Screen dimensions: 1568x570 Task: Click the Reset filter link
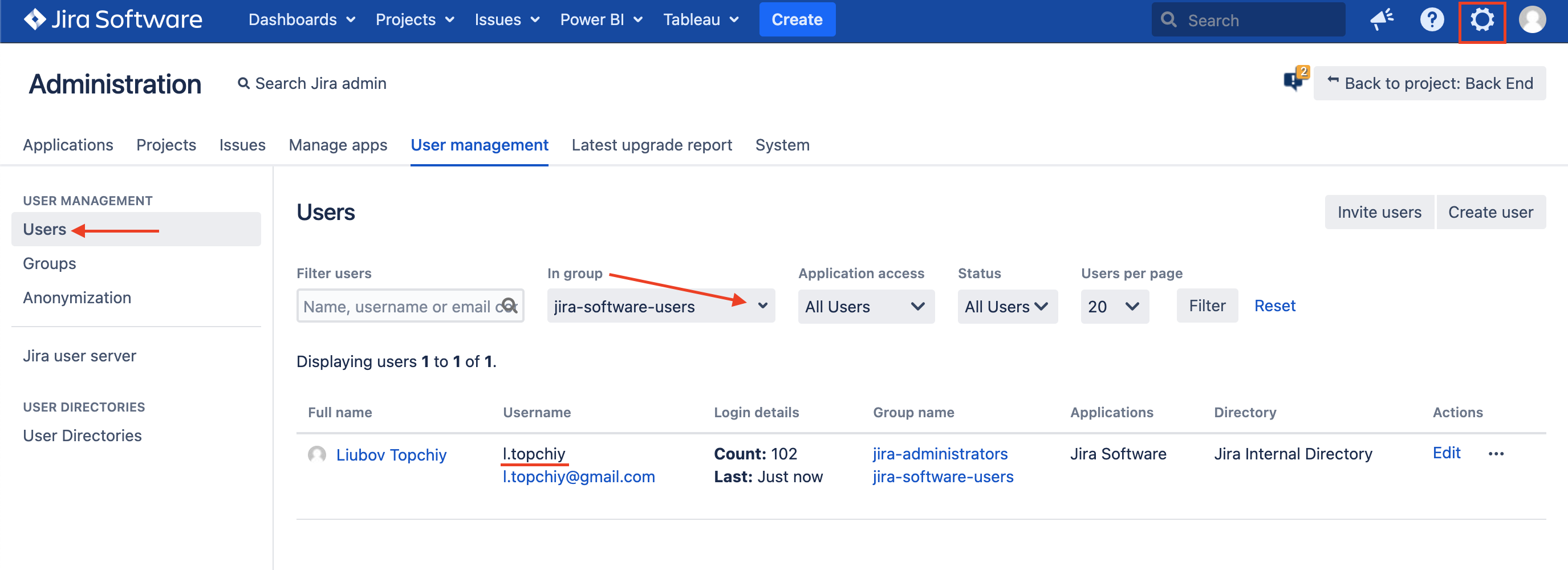point(1274,306)
